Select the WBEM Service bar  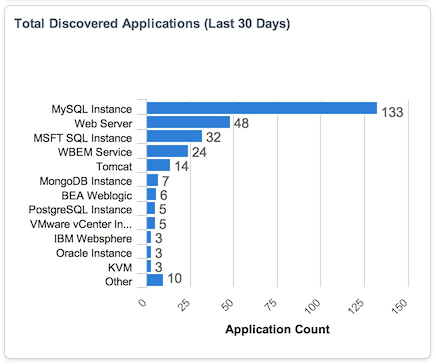click(167, 151)
